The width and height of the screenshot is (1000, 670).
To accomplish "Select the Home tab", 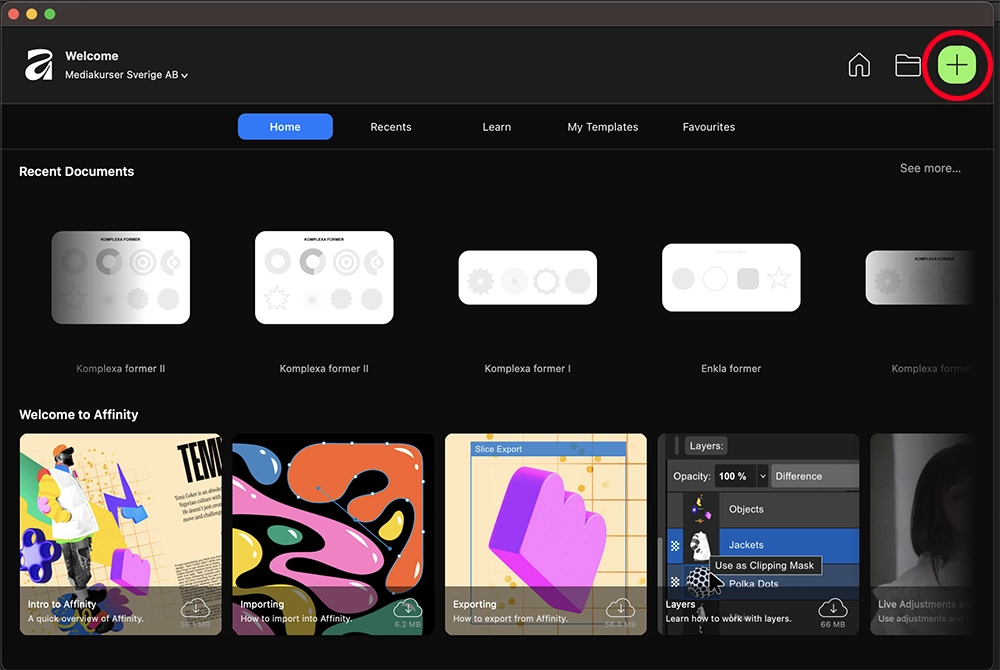I will coord(285,127).
